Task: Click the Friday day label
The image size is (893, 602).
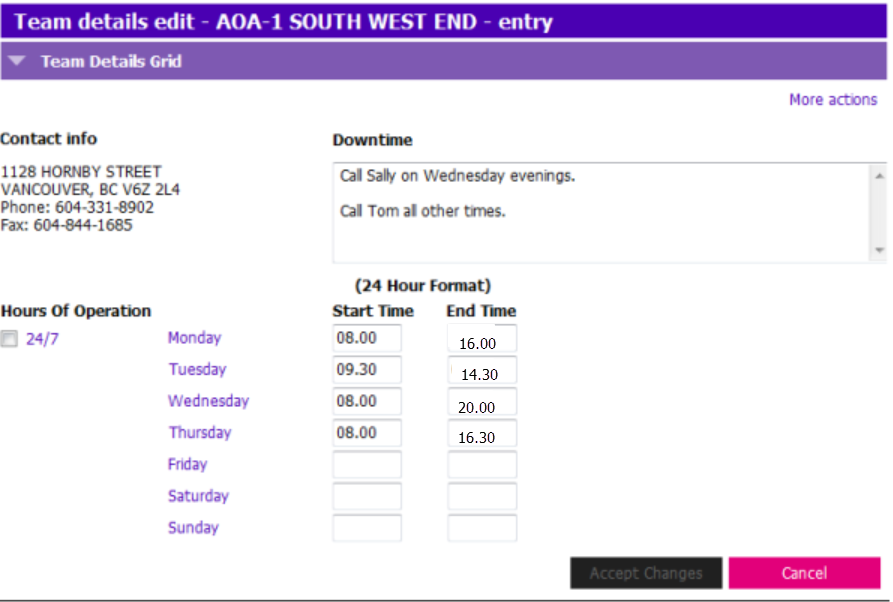Action: pos(187,464)
